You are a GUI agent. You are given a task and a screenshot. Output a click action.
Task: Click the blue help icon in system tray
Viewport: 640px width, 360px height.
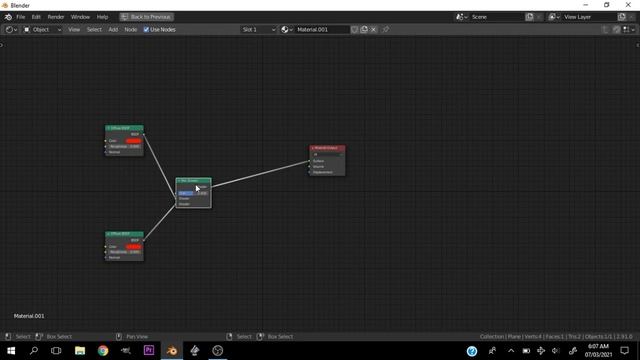click(x=472, y=351)
